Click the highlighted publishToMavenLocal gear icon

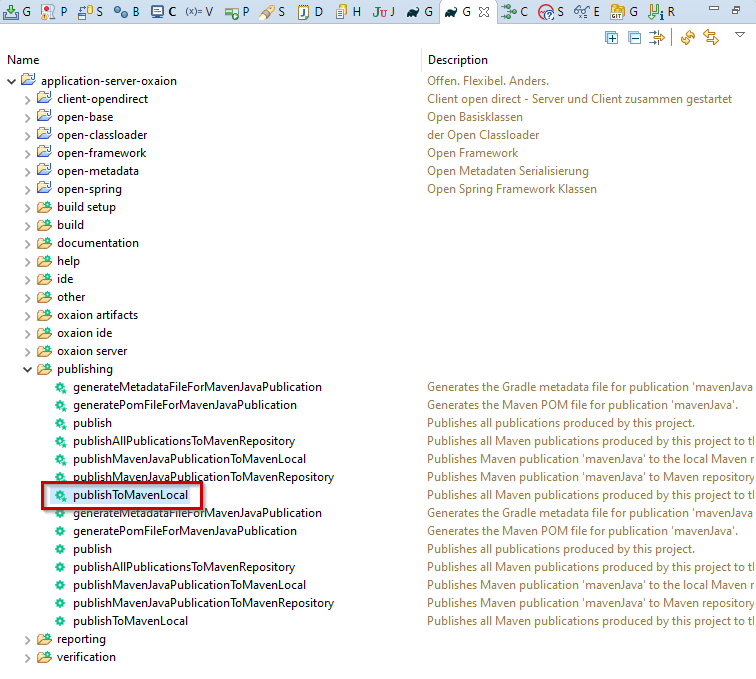[60, 495]
